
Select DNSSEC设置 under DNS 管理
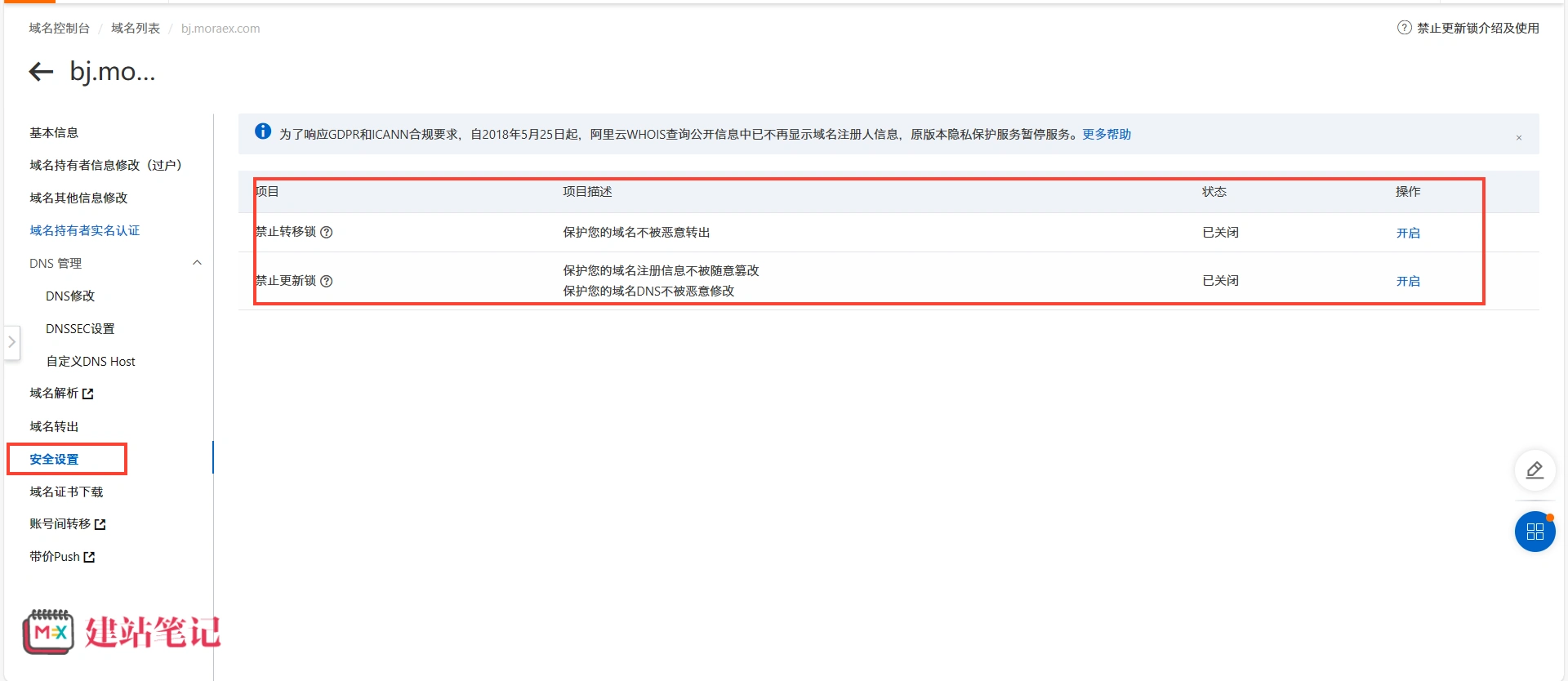(80, 328)
